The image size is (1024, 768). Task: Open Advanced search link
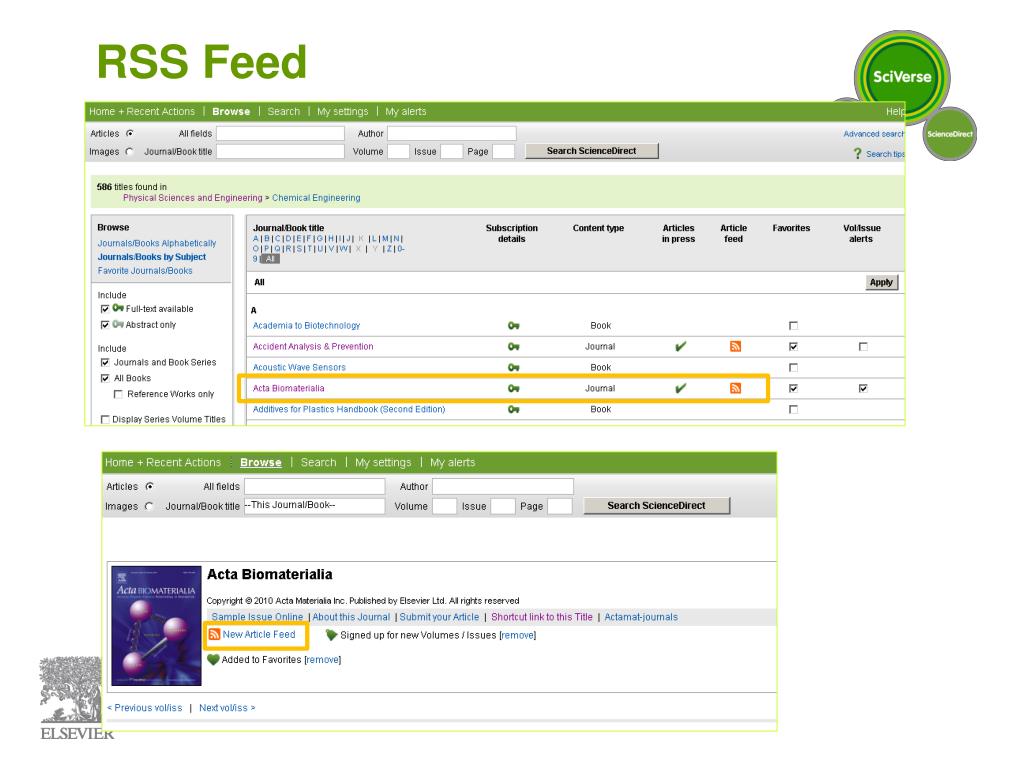pyautogui.click(x=873, y=134)
